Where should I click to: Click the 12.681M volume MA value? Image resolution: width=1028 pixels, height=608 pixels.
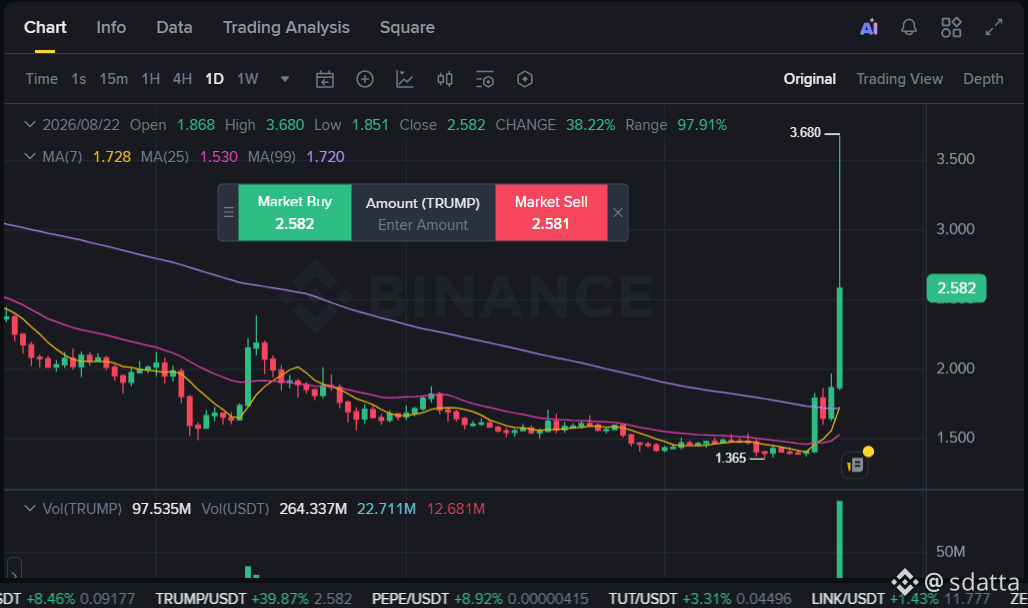(x=456, y=509)
